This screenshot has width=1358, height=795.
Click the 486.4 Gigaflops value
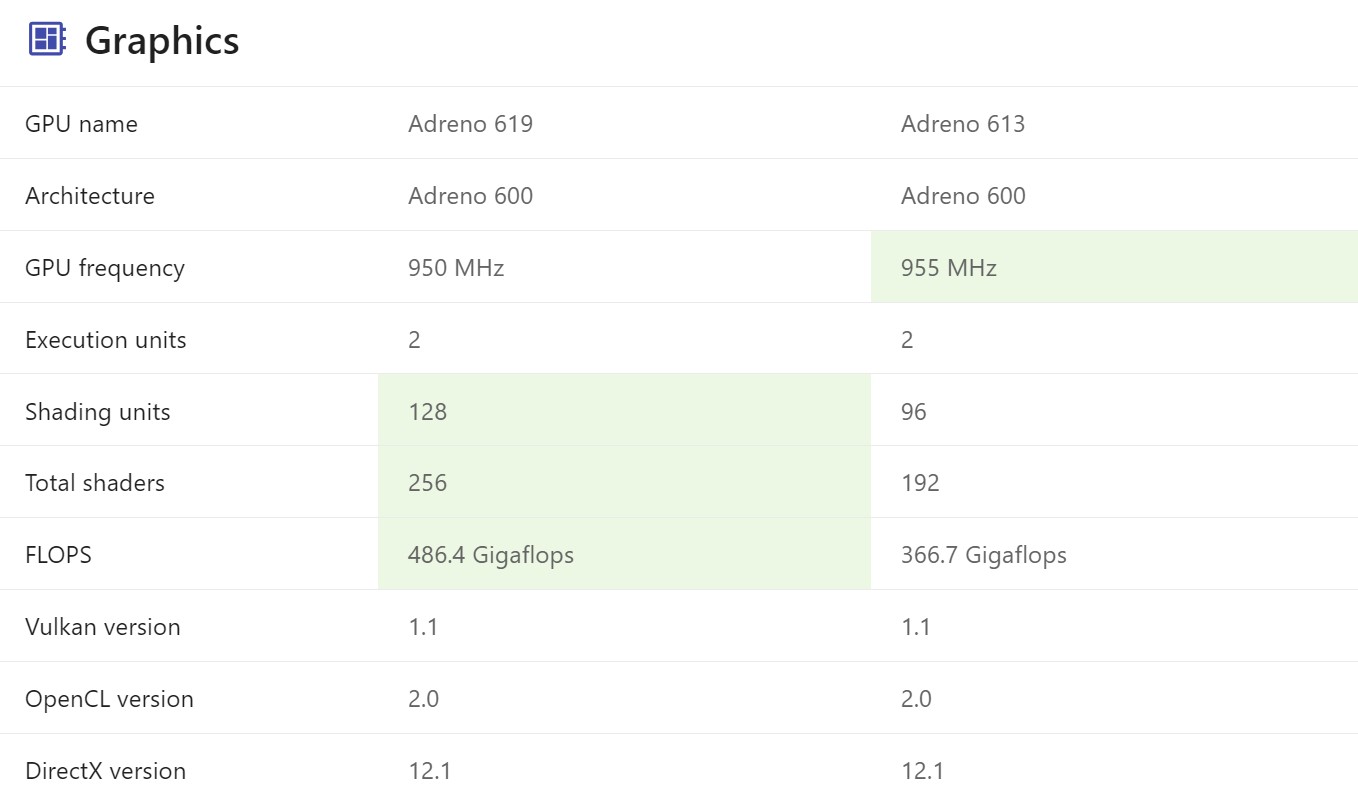point(491,555)
